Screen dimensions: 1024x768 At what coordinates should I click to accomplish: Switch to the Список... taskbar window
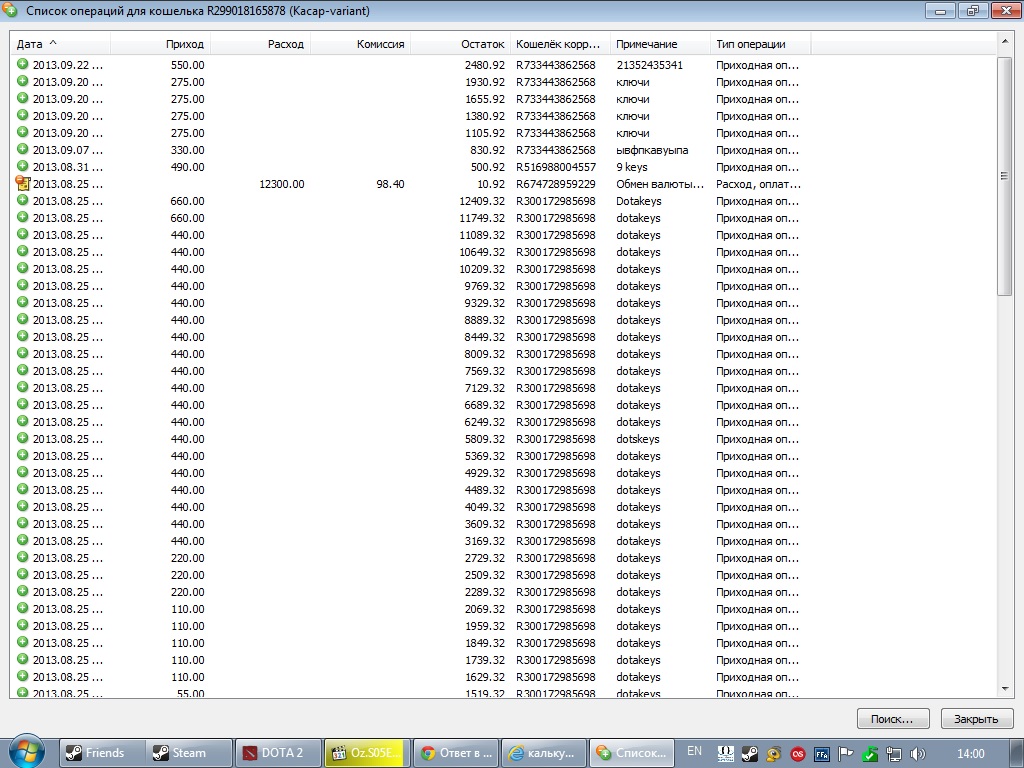(632, 753)
